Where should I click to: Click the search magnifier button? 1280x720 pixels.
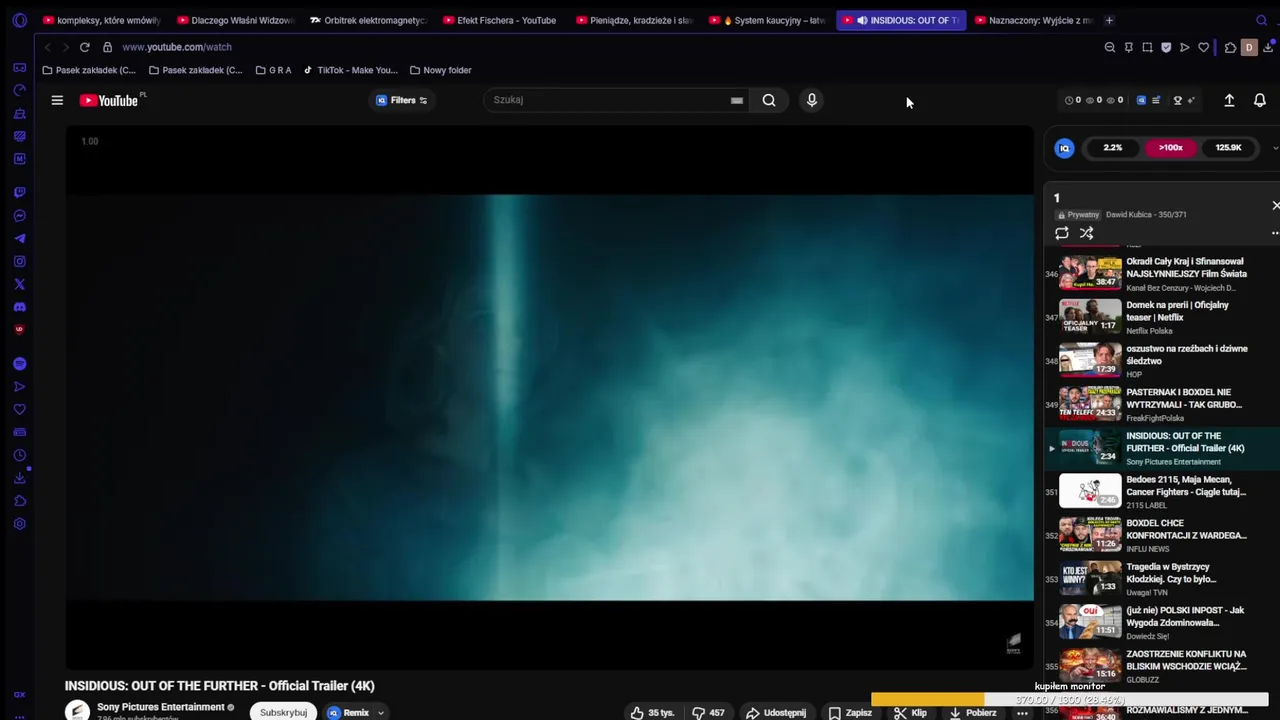[x=769, y=100]
